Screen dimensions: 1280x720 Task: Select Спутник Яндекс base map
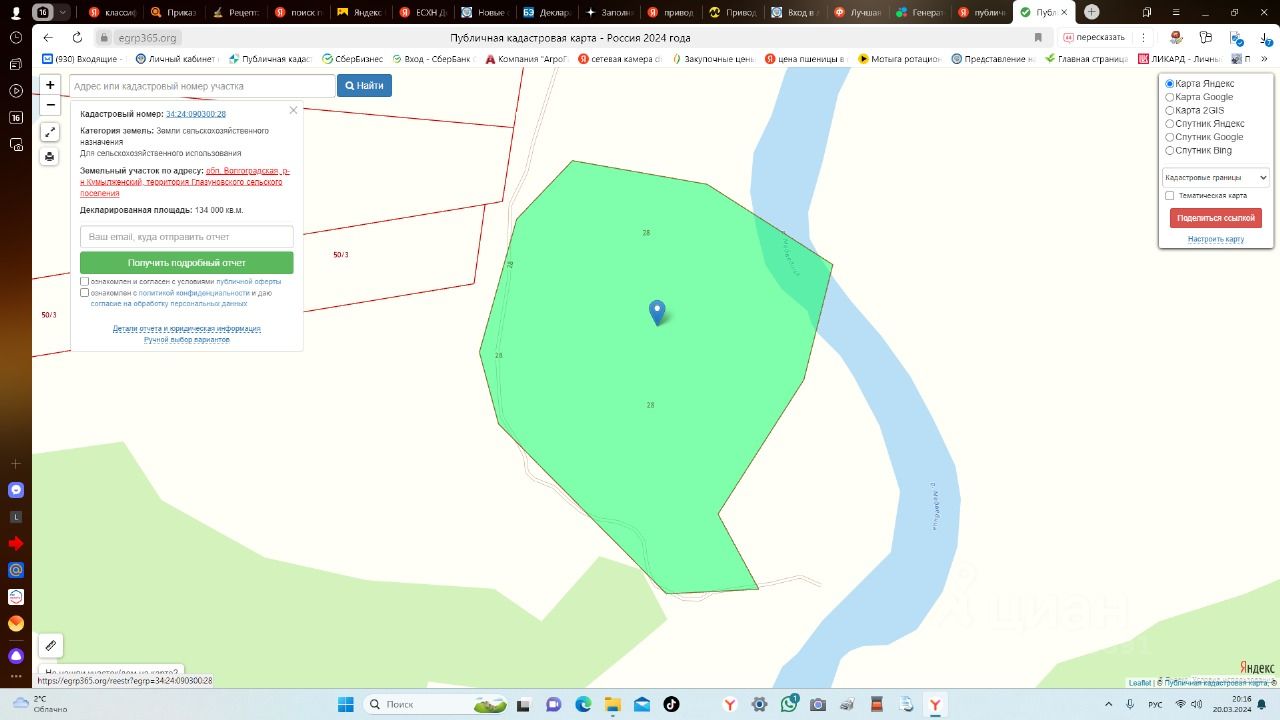click(x=1170, y=124)
